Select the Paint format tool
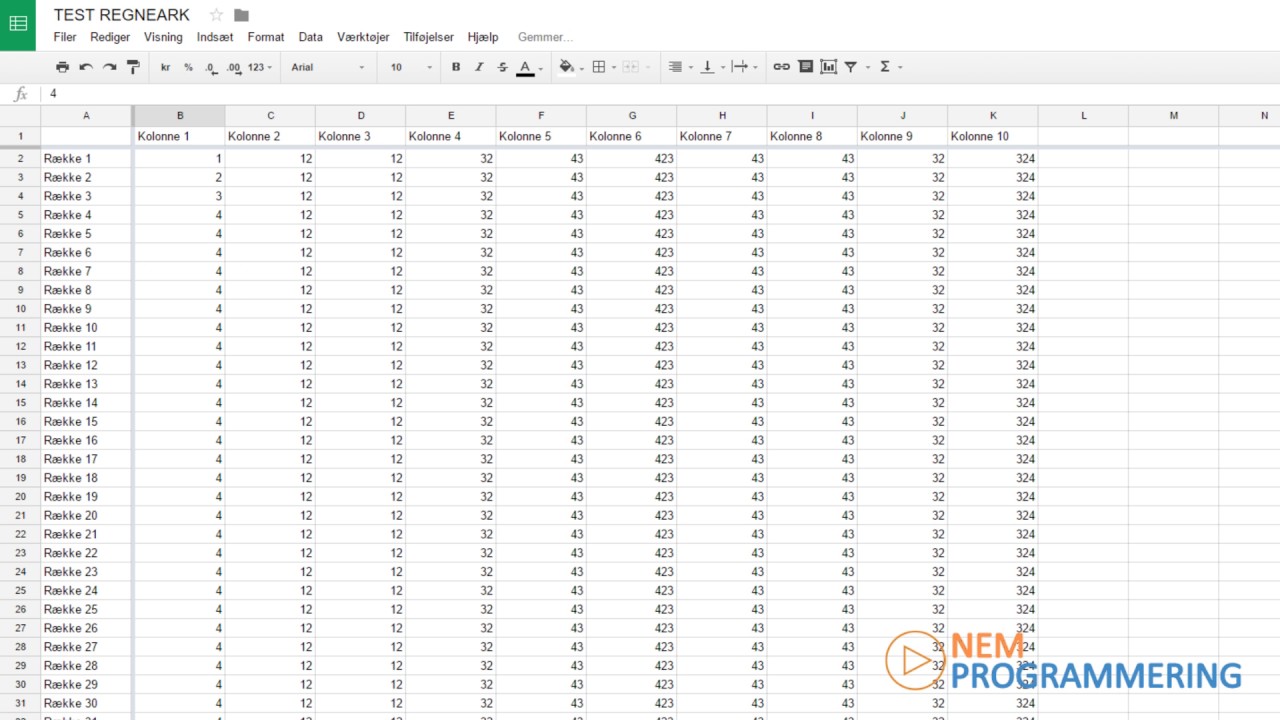Image resolution: width=1280 pixels, height=720 pixels. click(x=133, y=67)
